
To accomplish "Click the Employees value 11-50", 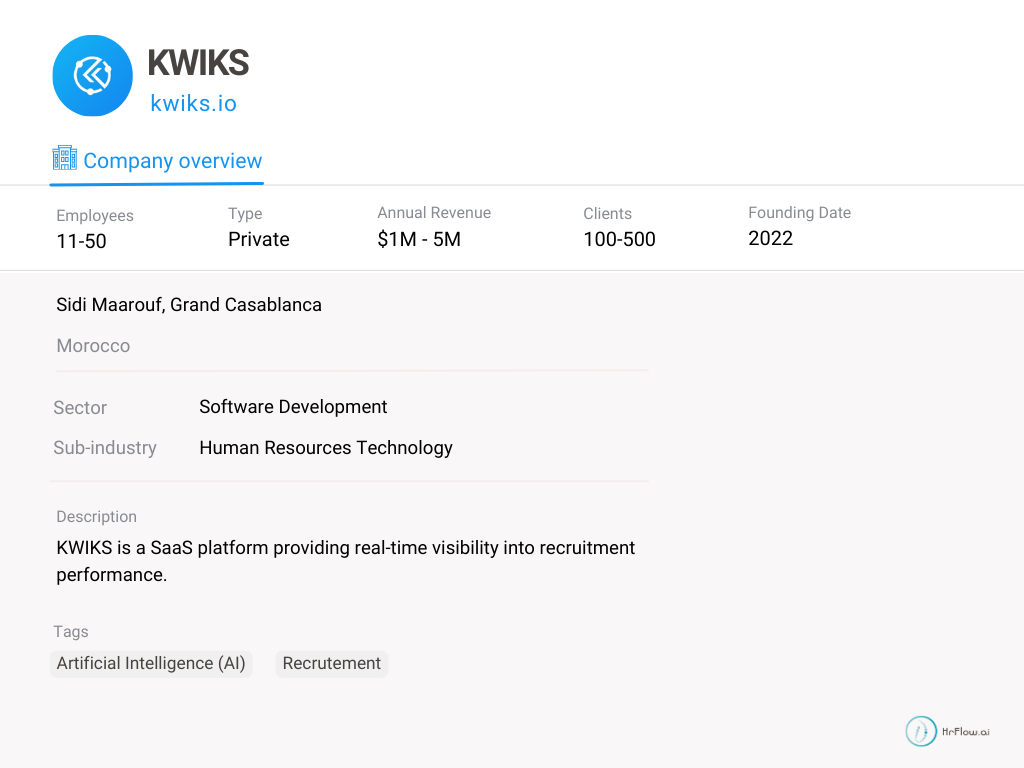I will point(82,242).
